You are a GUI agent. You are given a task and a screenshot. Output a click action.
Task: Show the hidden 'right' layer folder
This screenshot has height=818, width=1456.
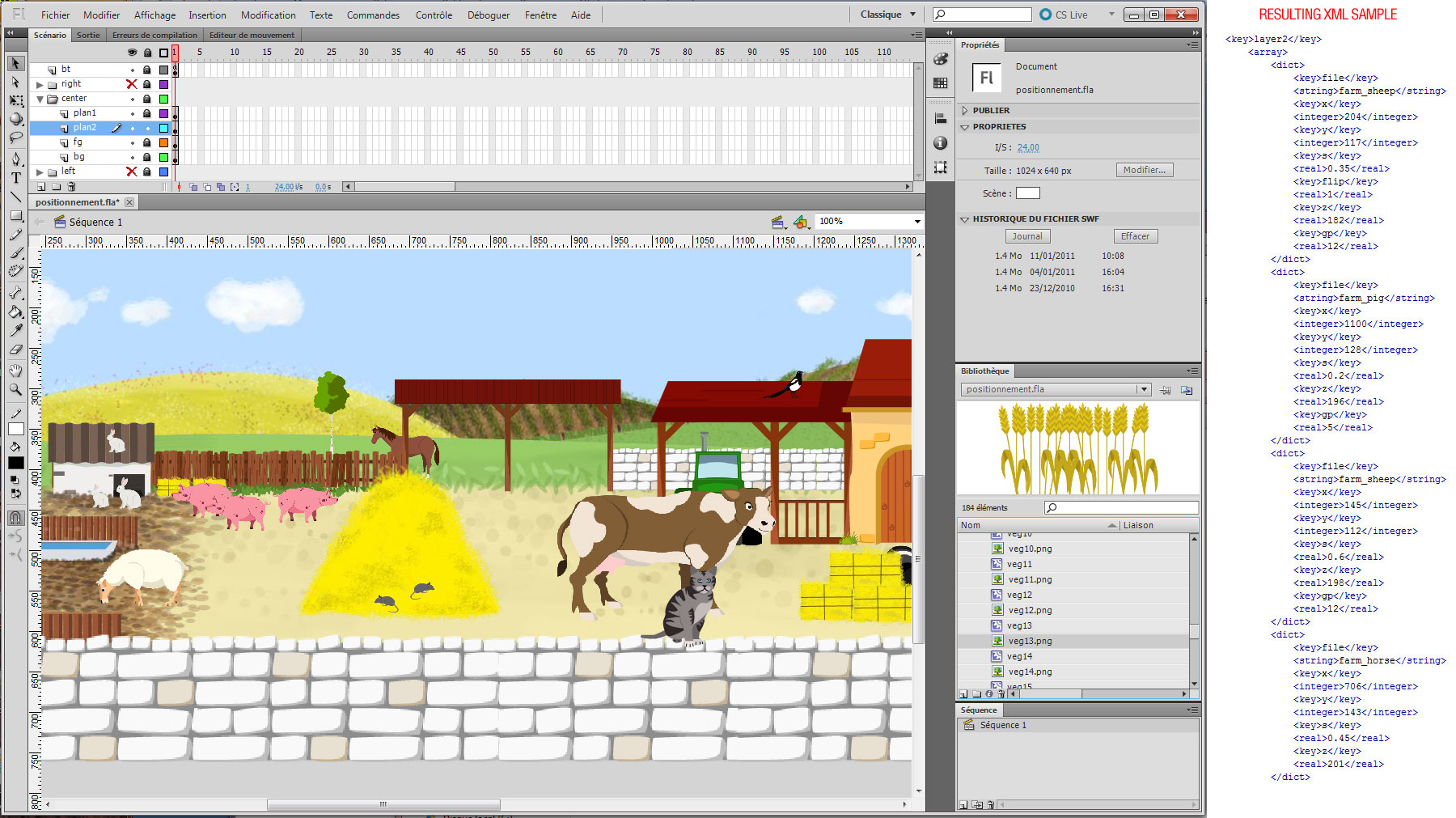[x=132, y=84]
